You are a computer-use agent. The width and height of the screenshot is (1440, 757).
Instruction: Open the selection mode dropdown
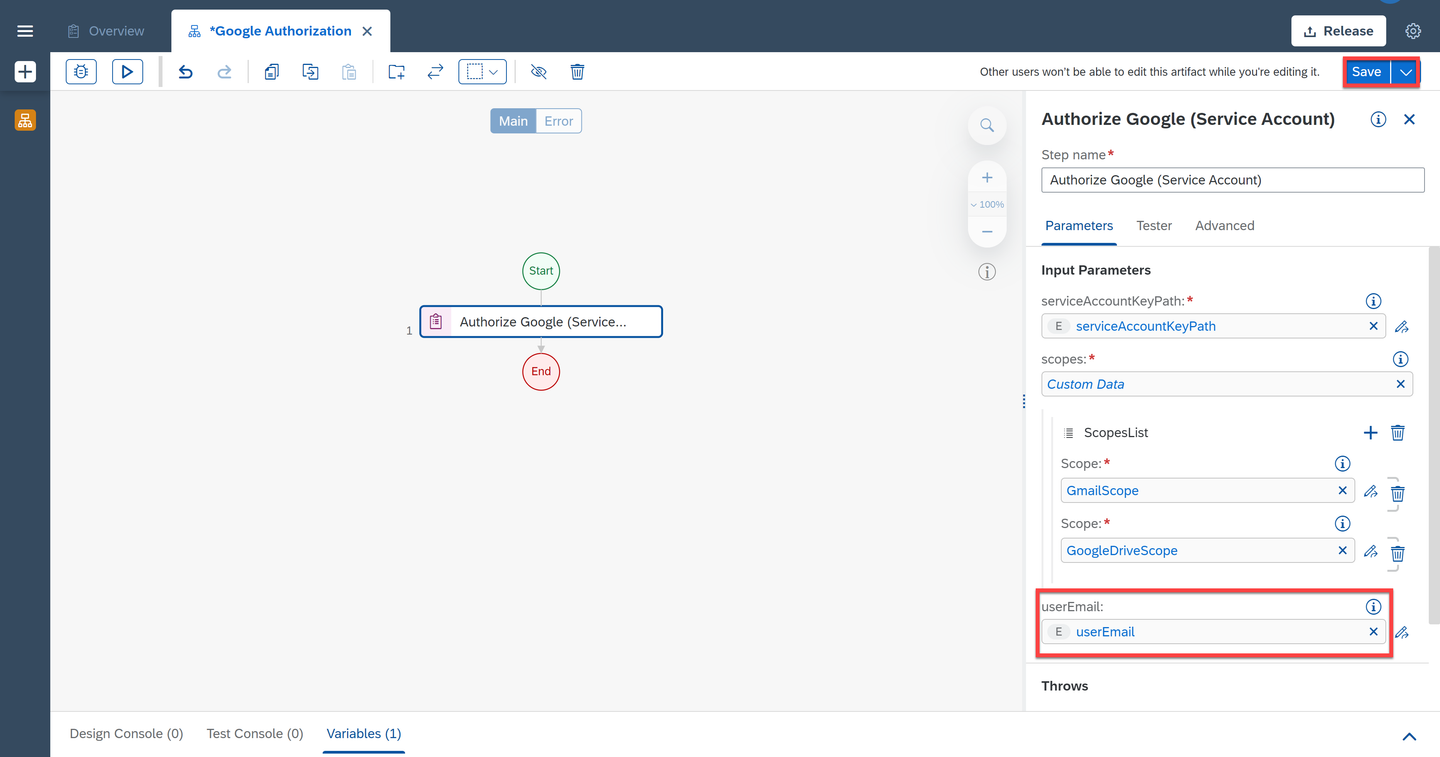[483, 72]
